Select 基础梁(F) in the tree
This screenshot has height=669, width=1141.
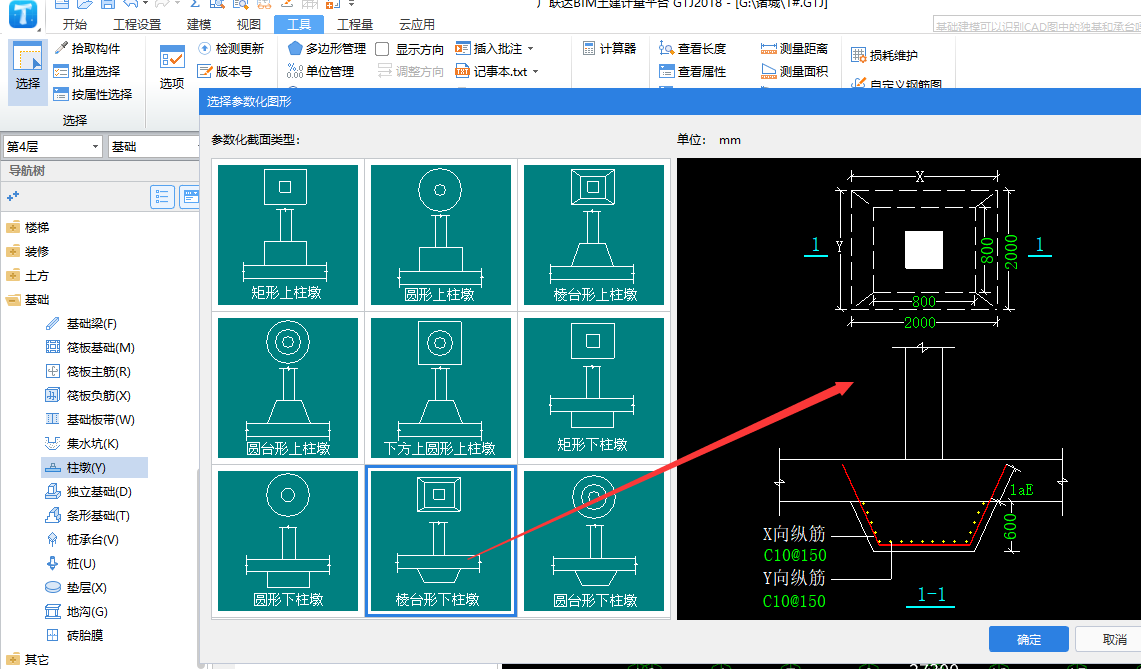(81, 323)
